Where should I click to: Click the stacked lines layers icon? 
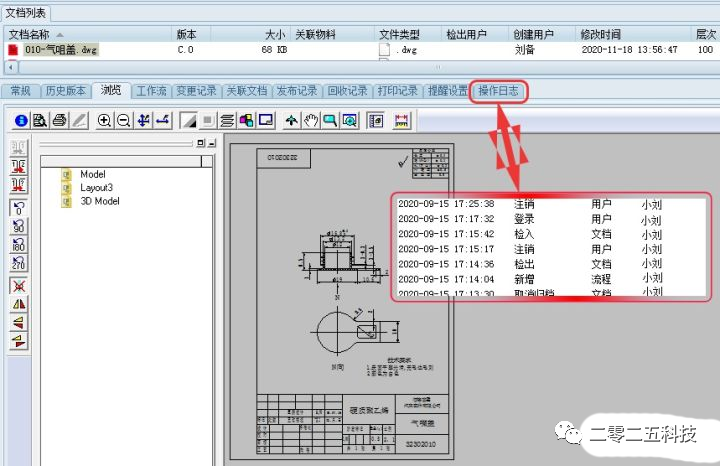coord(227,121)
